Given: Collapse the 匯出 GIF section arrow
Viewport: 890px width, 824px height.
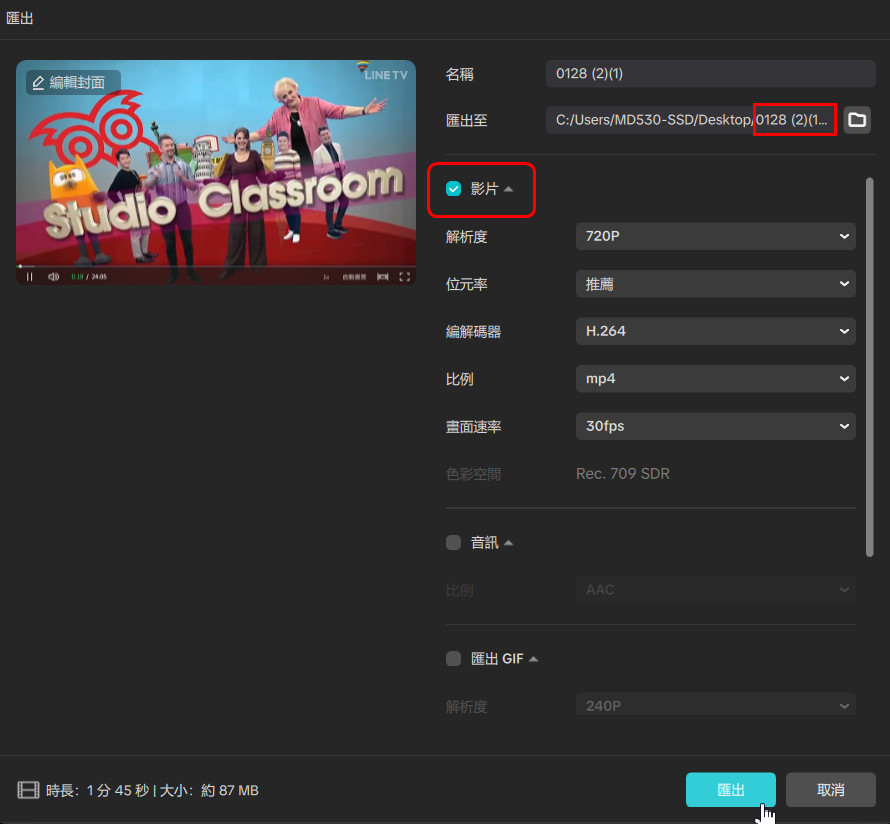Looking at the screenshot, I should coord(534,659).
